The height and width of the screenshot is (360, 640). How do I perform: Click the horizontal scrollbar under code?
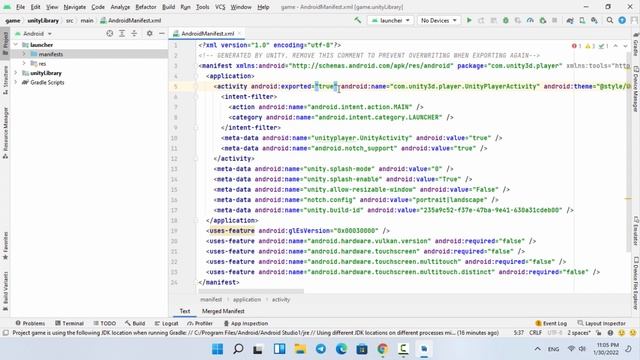[251, 291]
